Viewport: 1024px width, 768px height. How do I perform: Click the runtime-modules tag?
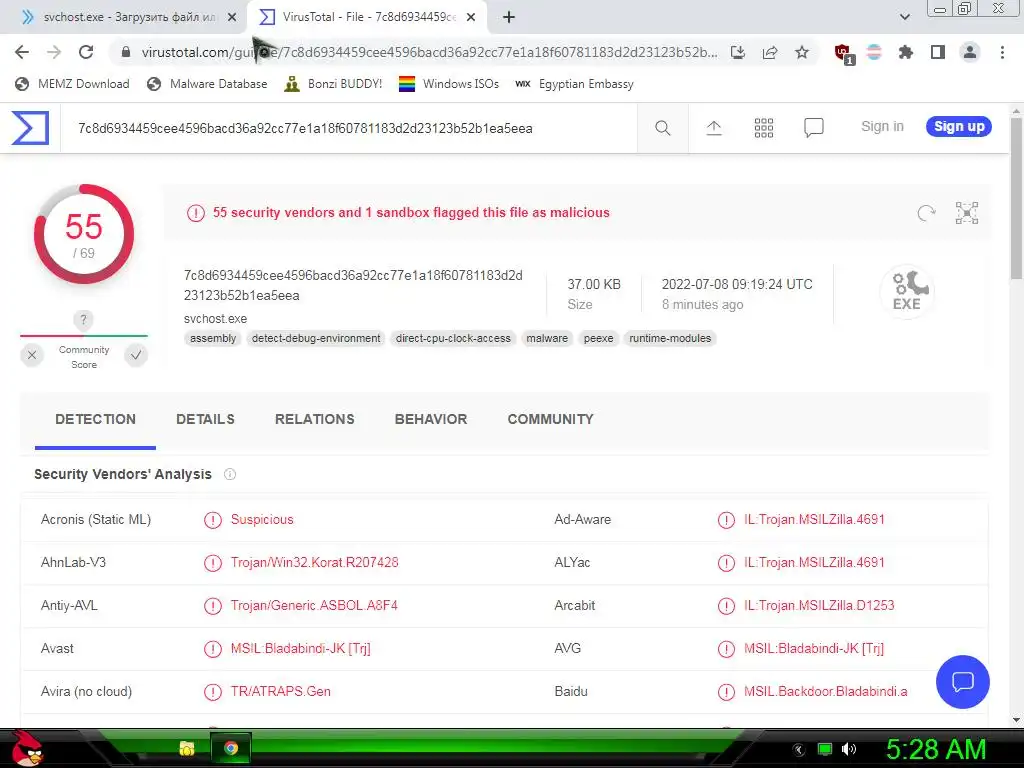(x=670, y=338)
